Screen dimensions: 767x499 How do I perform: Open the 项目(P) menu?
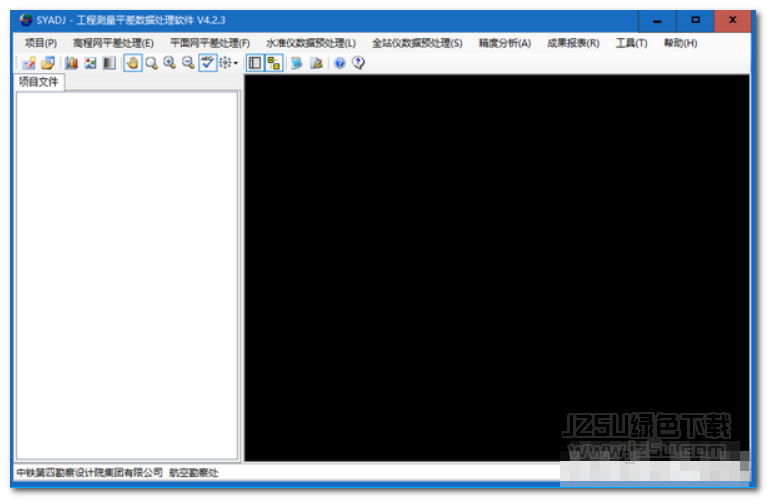[41, 44]
